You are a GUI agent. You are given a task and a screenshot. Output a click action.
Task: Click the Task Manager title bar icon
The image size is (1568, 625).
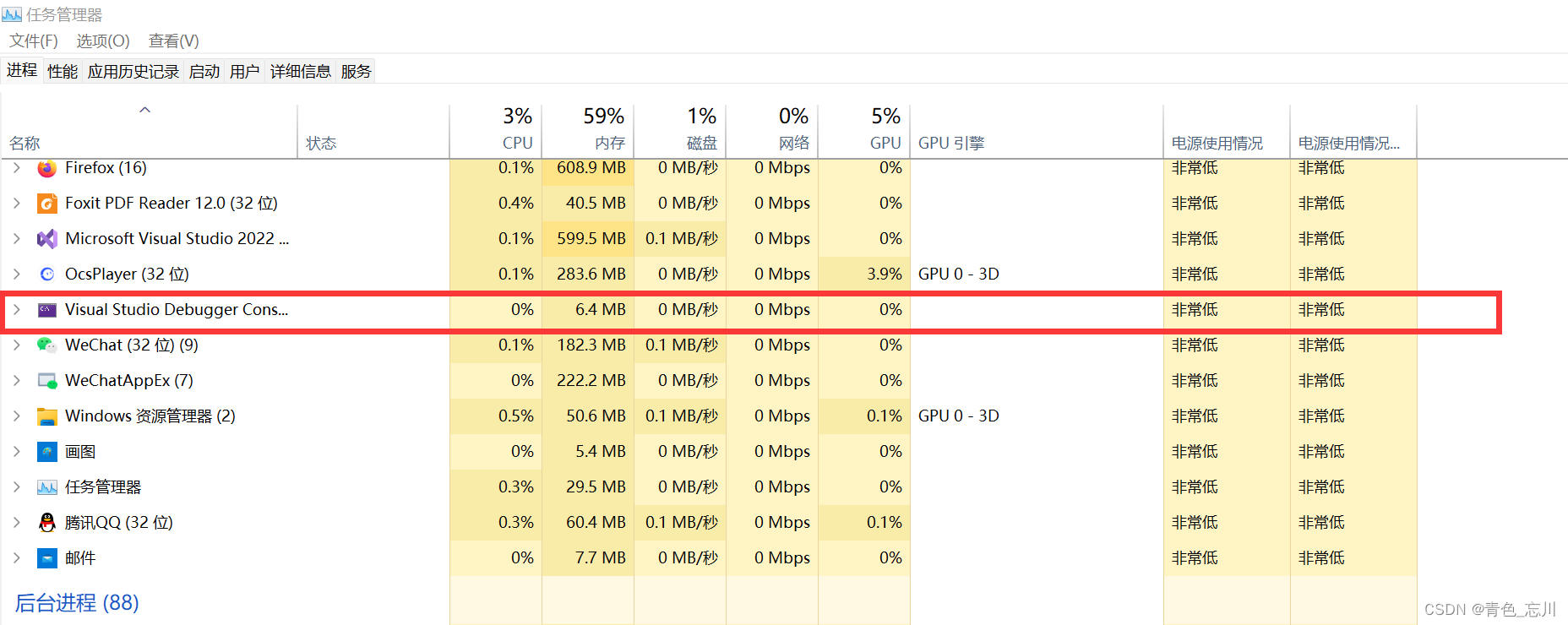[12, 14]
